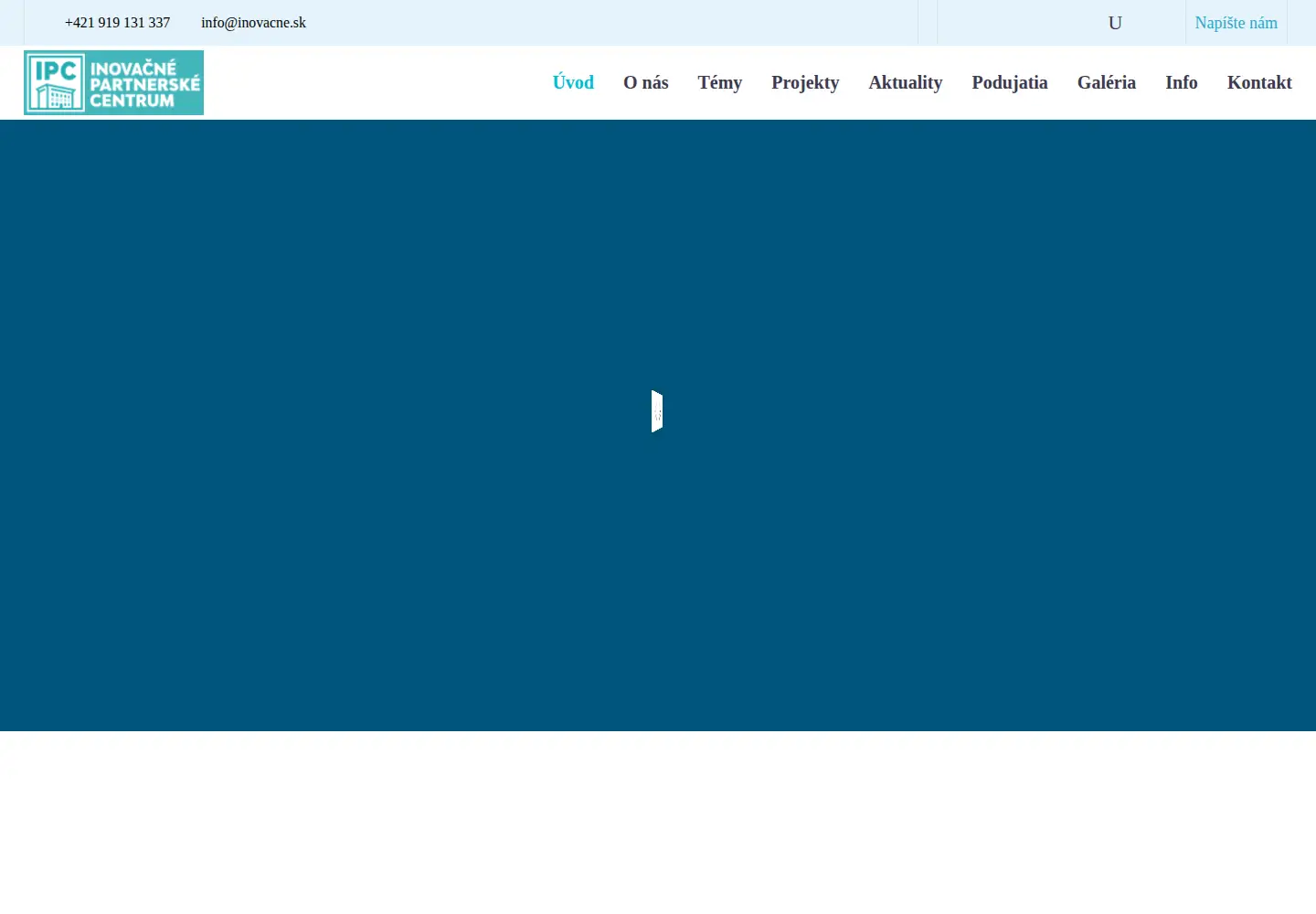
Task: Click the white loading spinner icon in the banner
Action: (x=657, y=411)
